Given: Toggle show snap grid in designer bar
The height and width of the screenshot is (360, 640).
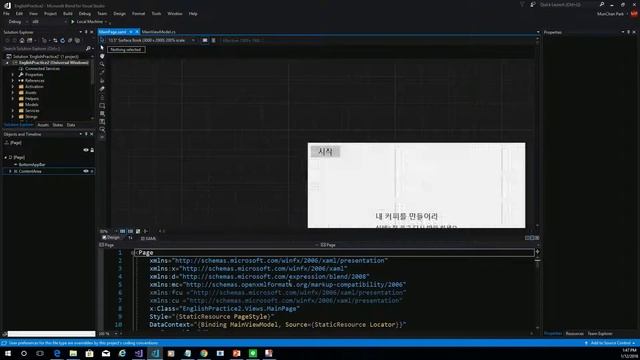Looking at the screenshot, I should coord(122,231).
